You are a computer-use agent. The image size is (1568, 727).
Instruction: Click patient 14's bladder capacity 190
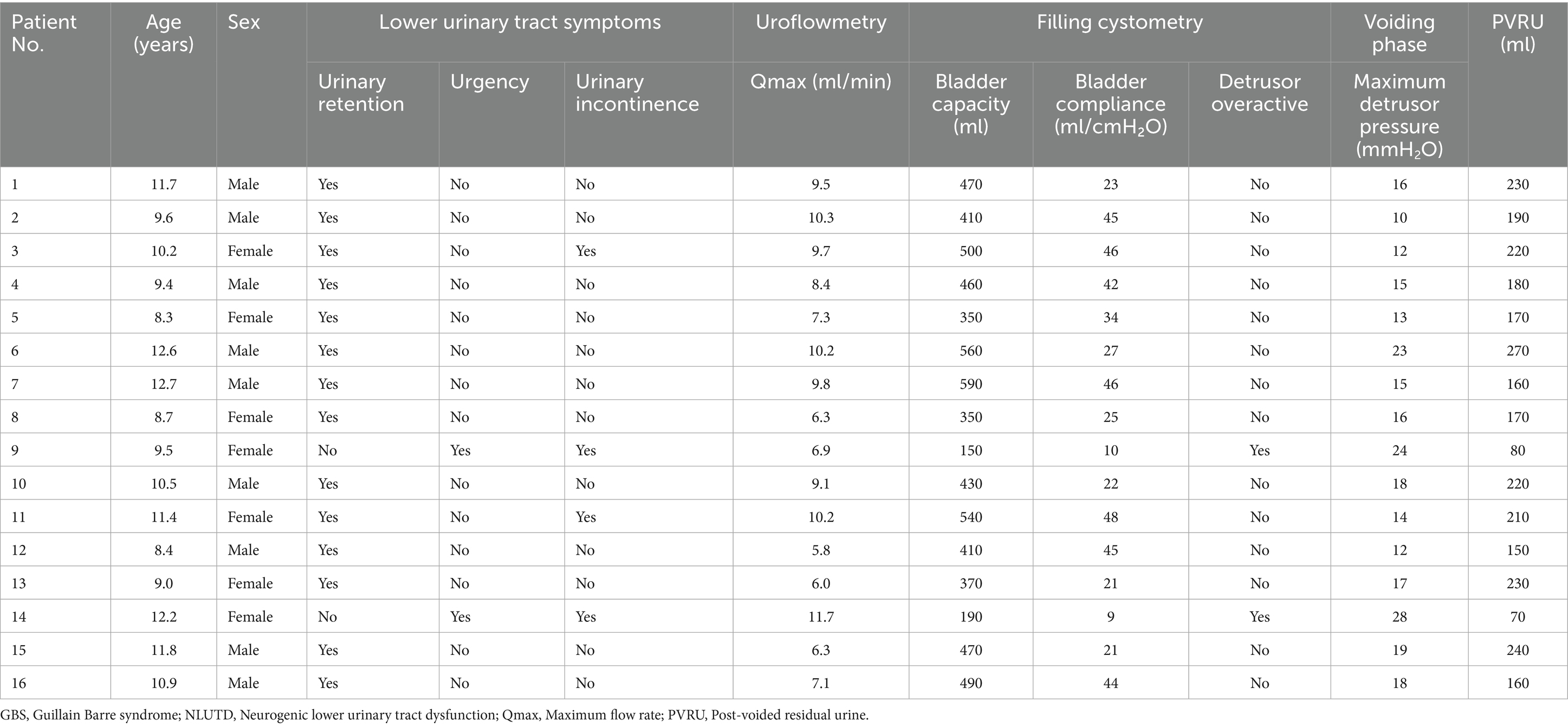[970, 617]
